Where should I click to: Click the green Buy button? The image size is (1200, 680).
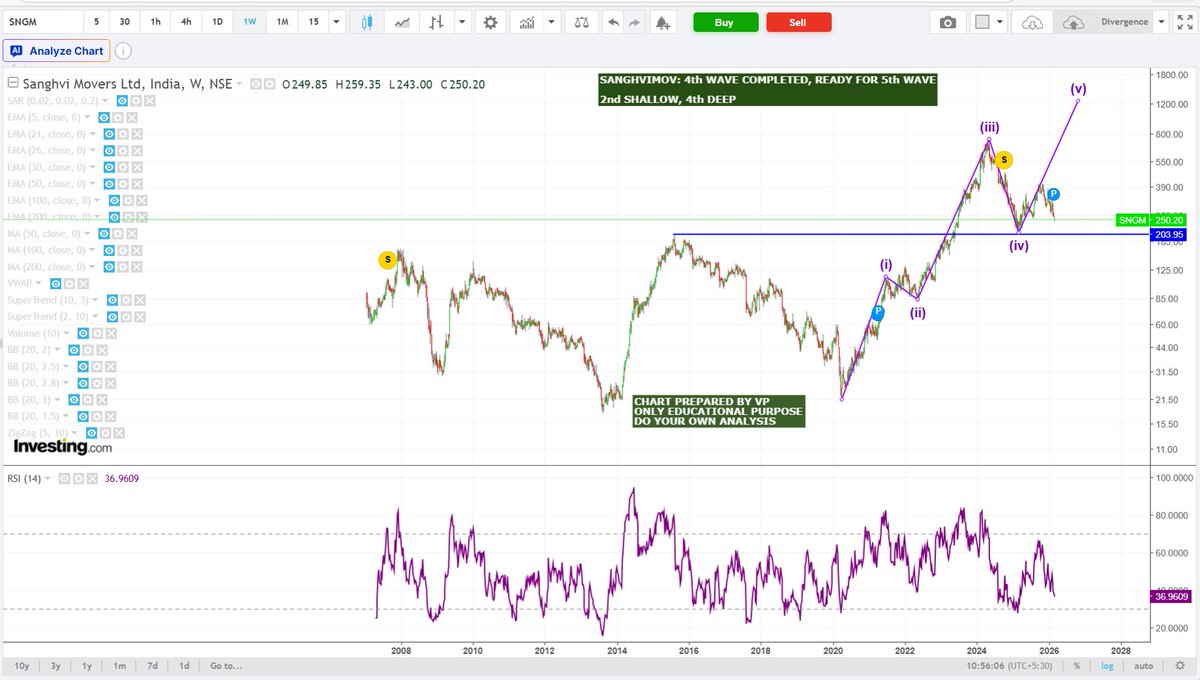pos(724,22)
